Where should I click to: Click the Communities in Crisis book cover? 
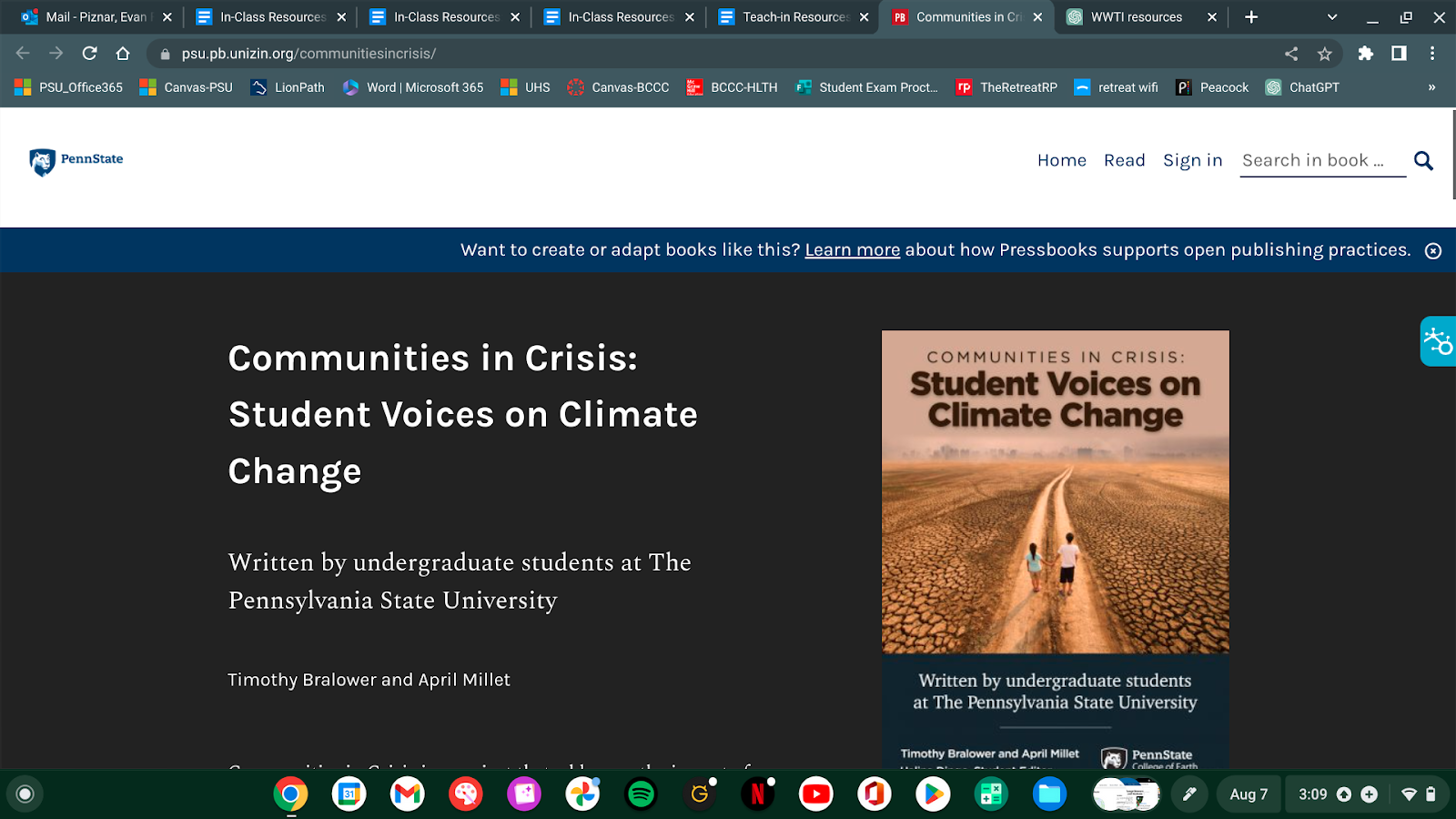[x=1056, y=550]
